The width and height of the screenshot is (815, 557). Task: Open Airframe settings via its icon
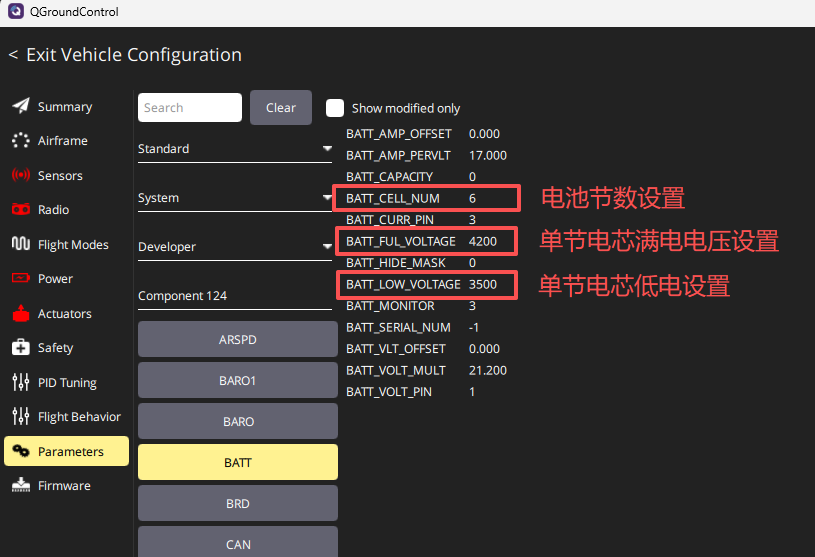(x=20, y=141)
